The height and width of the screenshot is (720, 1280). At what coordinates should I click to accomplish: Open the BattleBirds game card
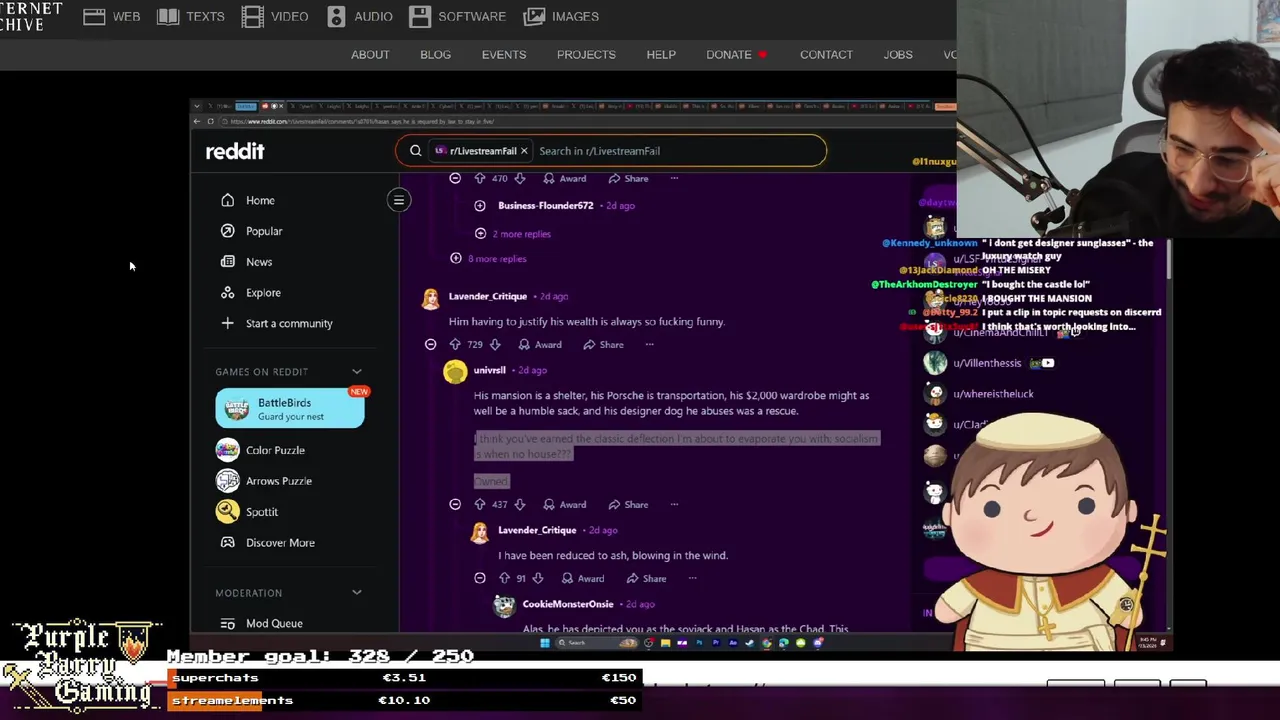(290, 409)
